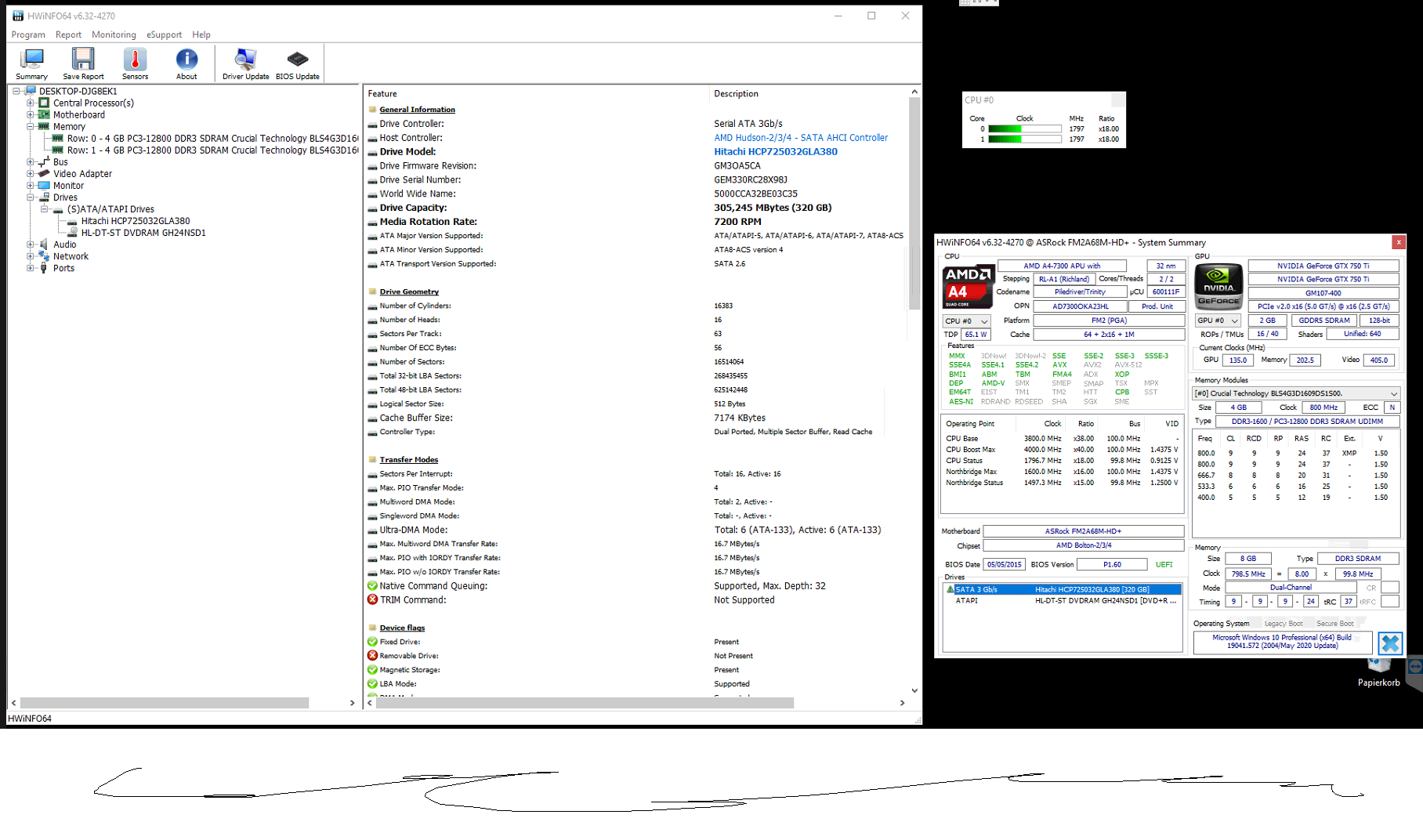The image size is (1423, 840).
Task: Expand the Central Processor(s) node
Action: pyautogui.click(x=31, y=103)
